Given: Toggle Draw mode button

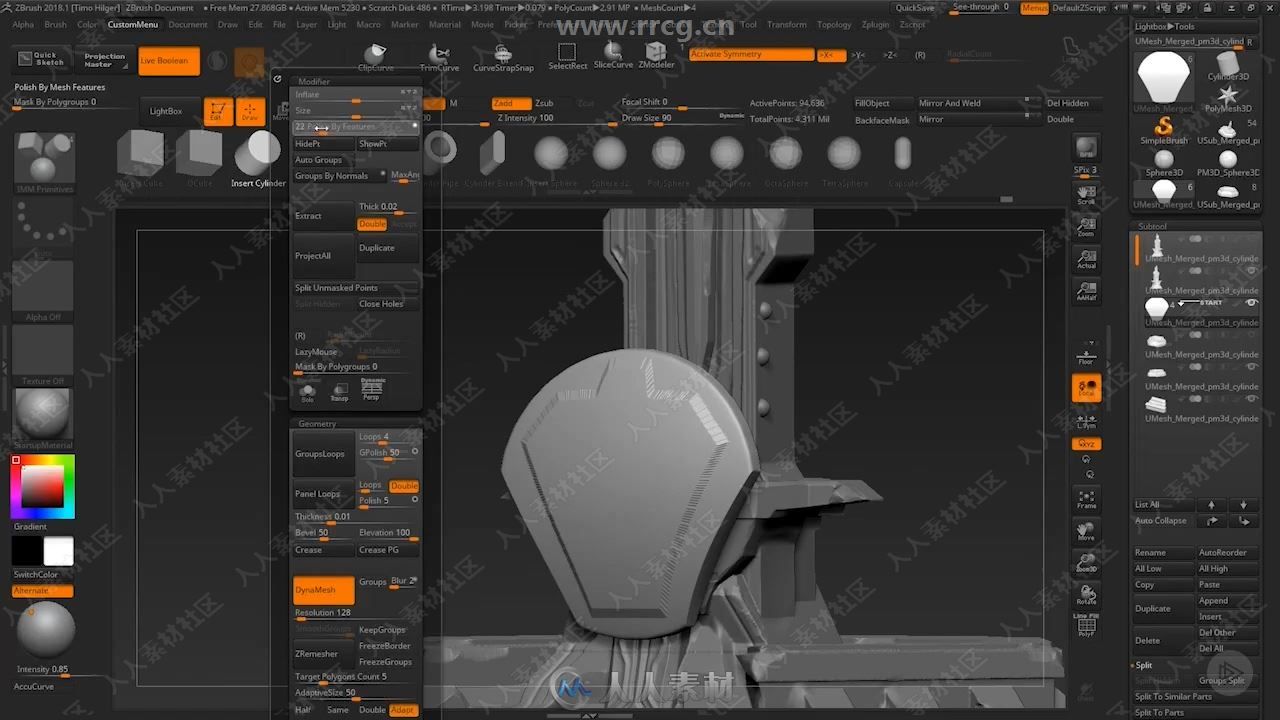Looking at the screenshot, I should point(249,112).
